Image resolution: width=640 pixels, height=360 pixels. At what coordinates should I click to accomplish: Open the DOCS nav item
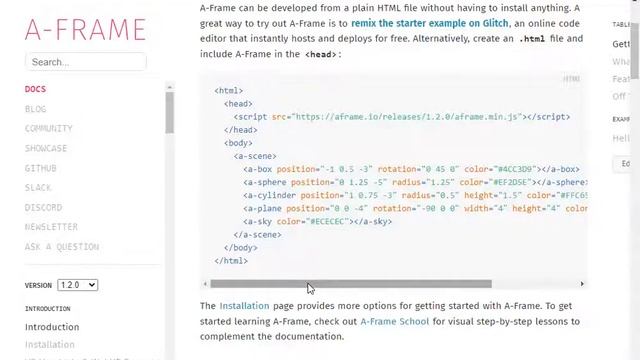36,89
